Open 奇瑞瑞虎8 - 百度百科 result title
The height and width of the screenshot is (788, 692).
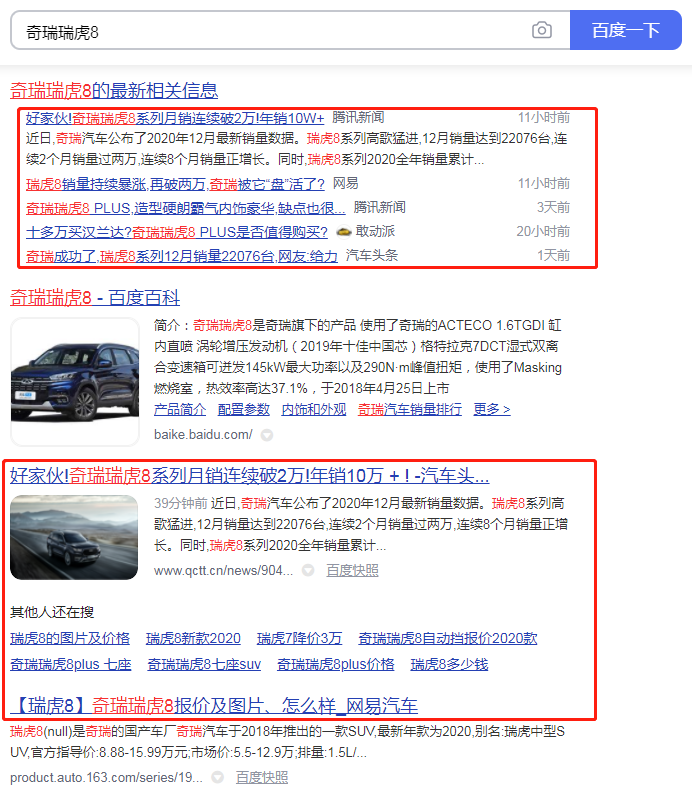[95, 298]
